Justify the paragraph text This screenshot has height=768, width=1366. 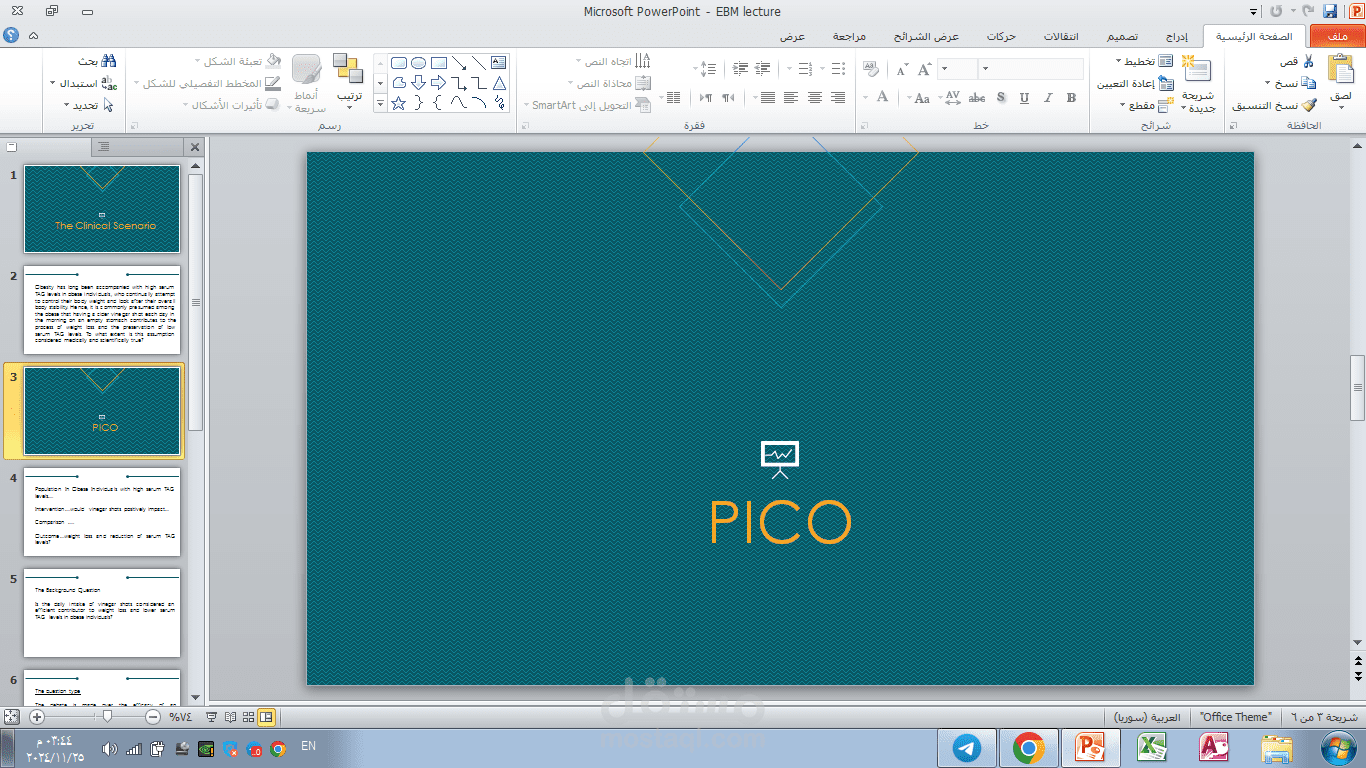click(x=767, y=98)
